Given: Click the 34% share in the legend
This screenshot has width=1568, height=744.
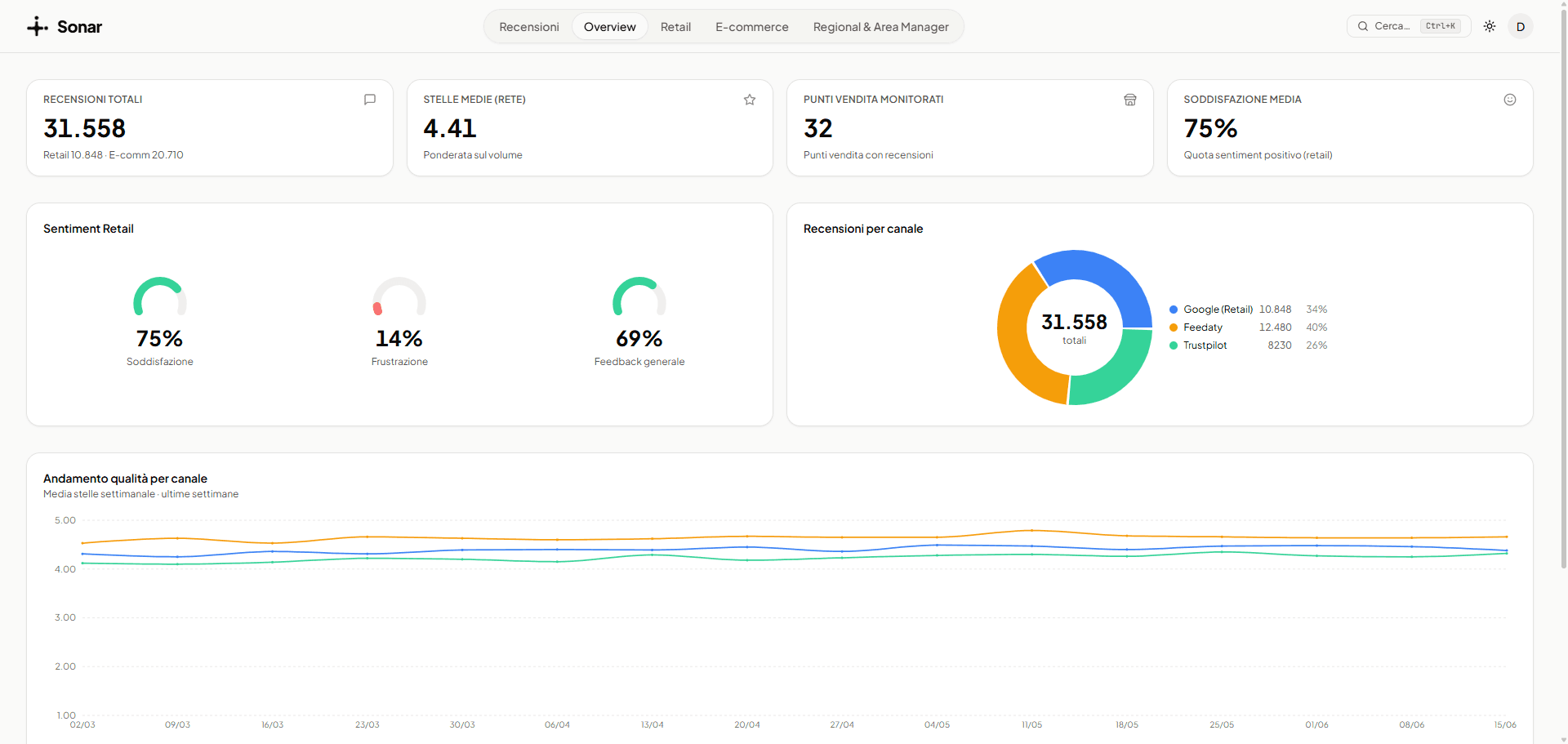Looking at the screenshot, I should [1316, 310].
